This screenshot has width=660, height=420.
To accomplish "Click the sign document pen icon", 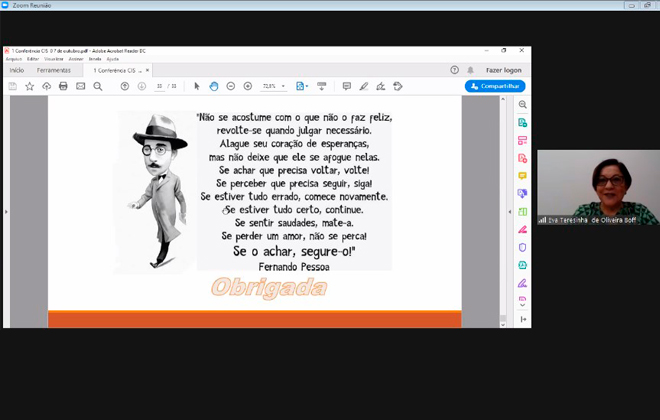I will (381, 86).
